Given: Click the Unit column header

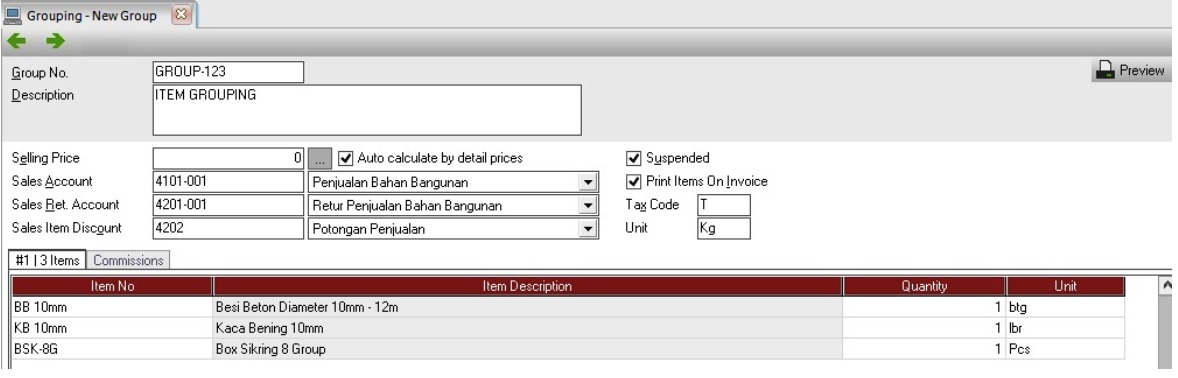Looking at the screenshot, I should (1065, 286).
